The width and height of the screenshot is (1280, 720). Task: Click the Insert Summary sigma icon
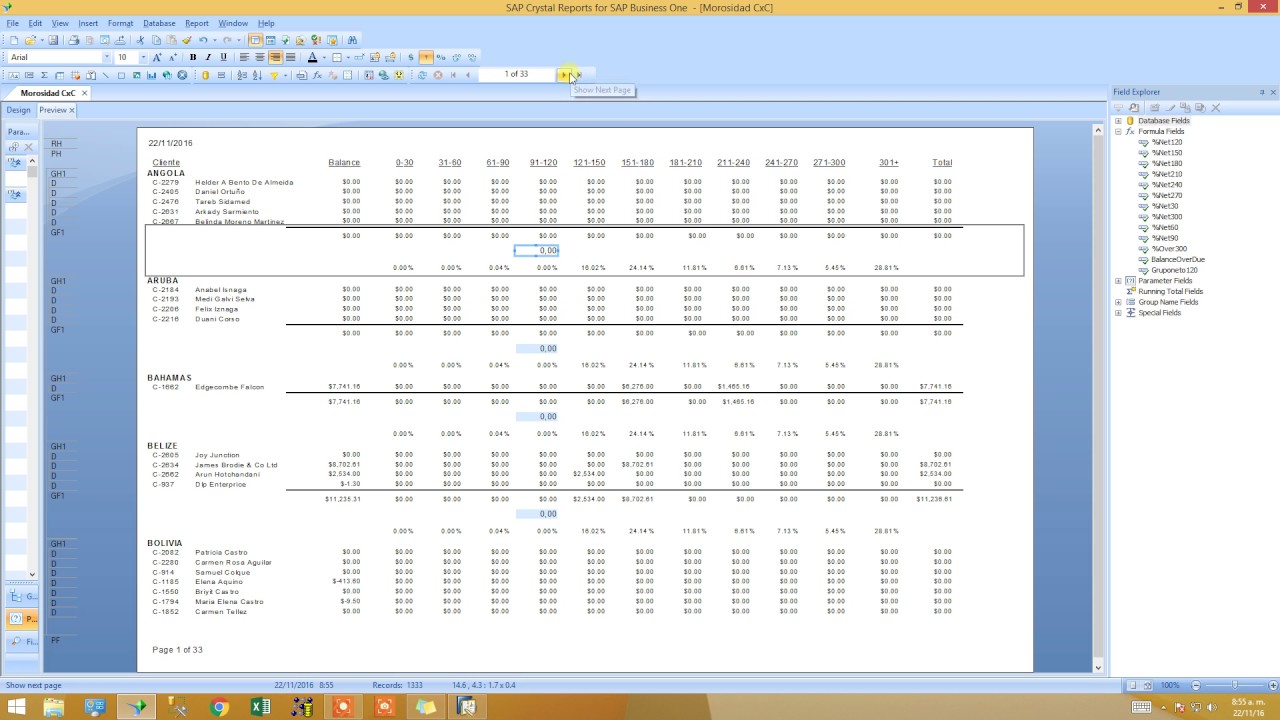44,75
